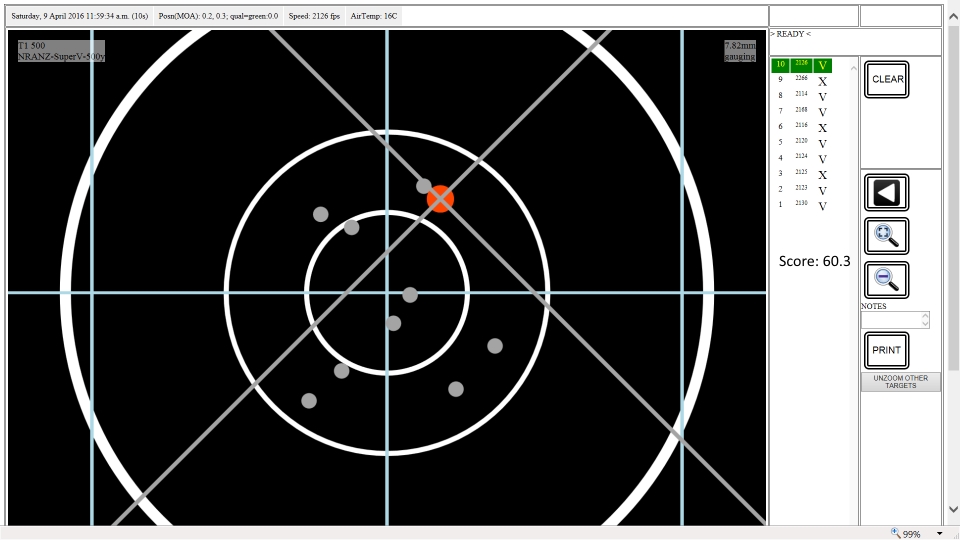
Task: Click the > READY < status text
Action: click(x=790, y=34)
